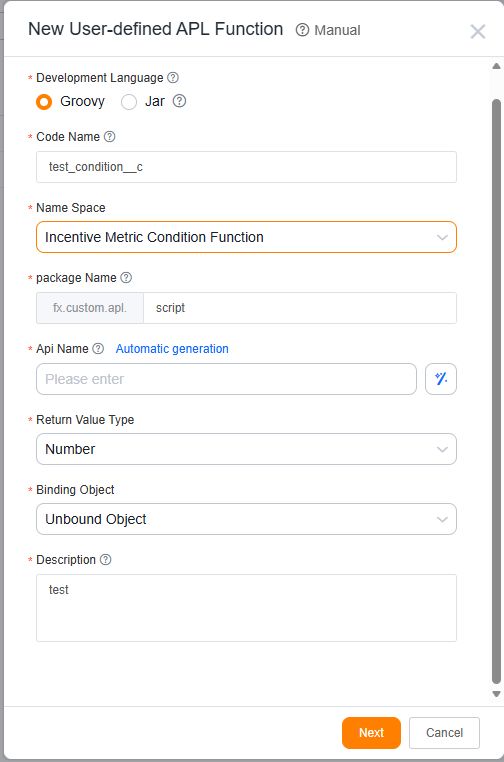Open the Binding Object dropdown
Screen dimensions: 504x762
(x=246, y=519)
